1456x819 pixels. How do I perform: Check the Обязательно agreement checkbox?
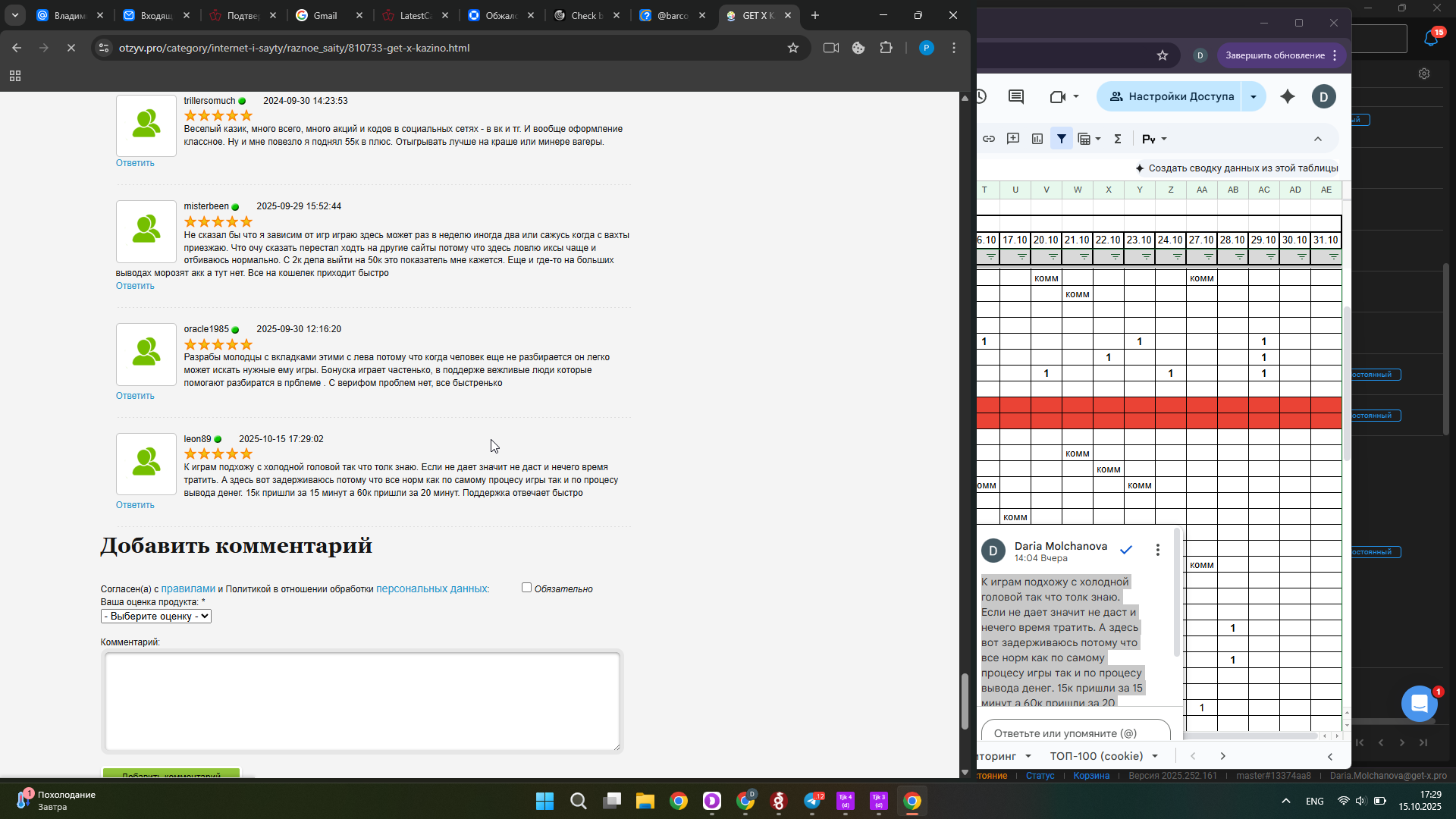[526, 588]
